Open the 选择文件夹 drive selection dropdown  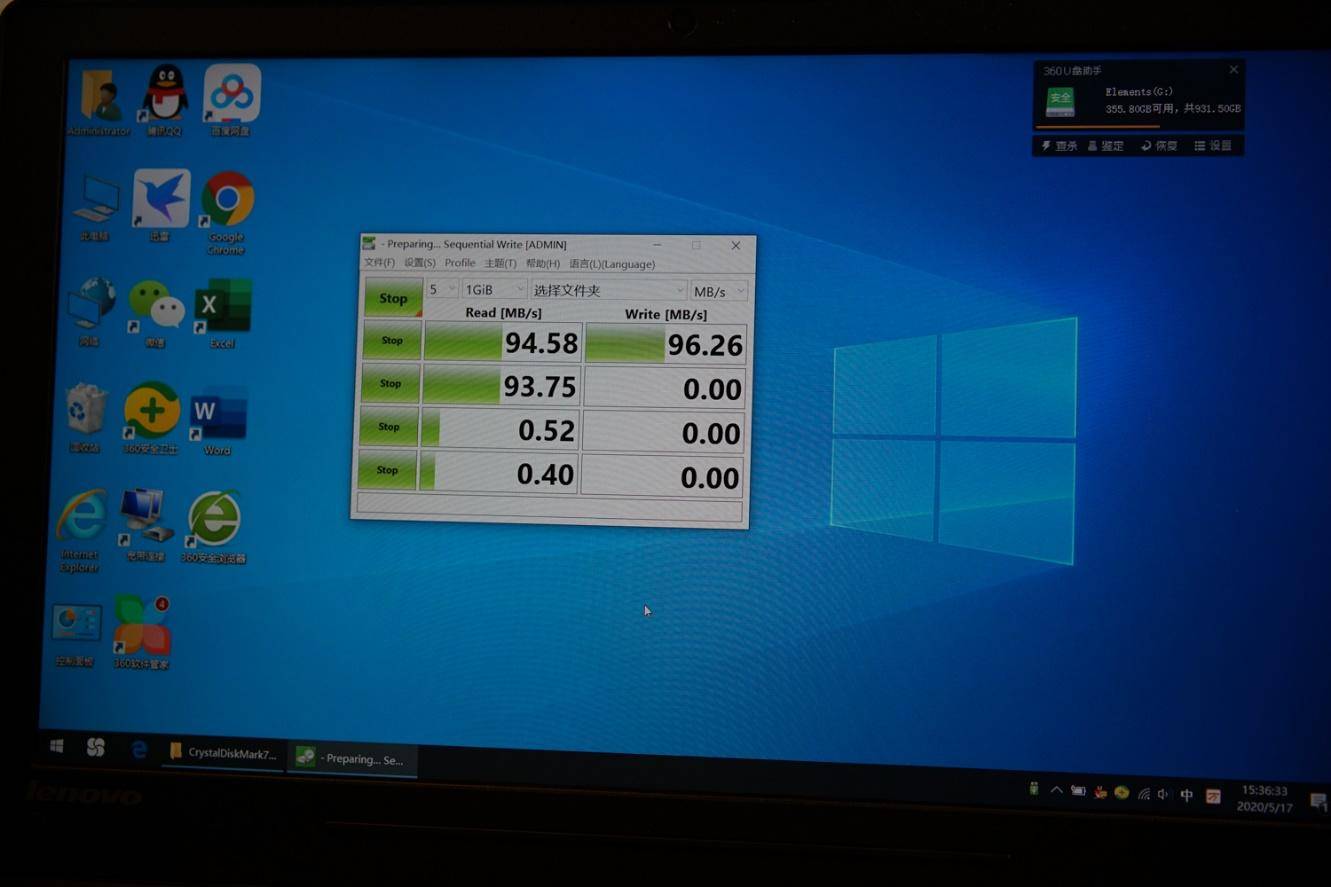(x=608, y=290)
